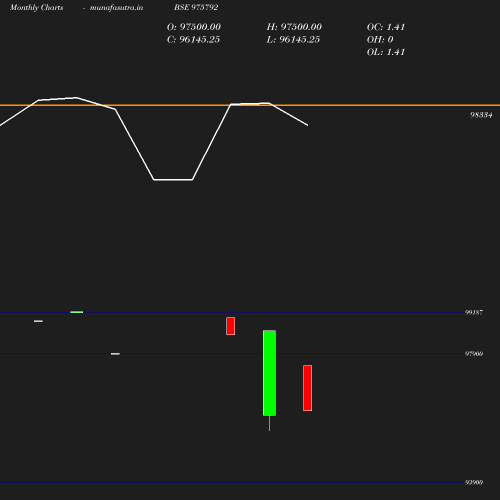Click the 93900 price axis label
Viewport: 500px width, 500px height.
tap(474, 482)
